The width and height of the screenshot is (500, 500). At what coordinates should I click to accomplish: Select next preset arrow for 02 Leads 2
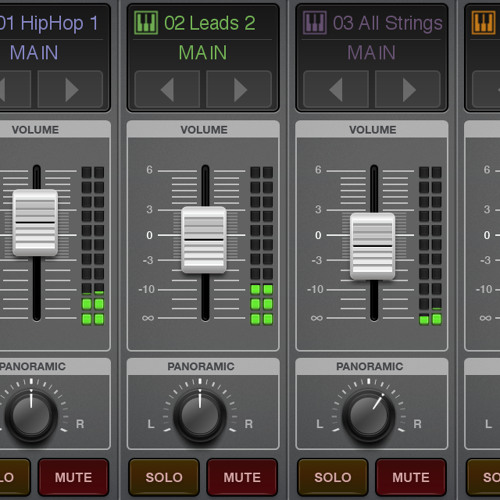(239, 89)
